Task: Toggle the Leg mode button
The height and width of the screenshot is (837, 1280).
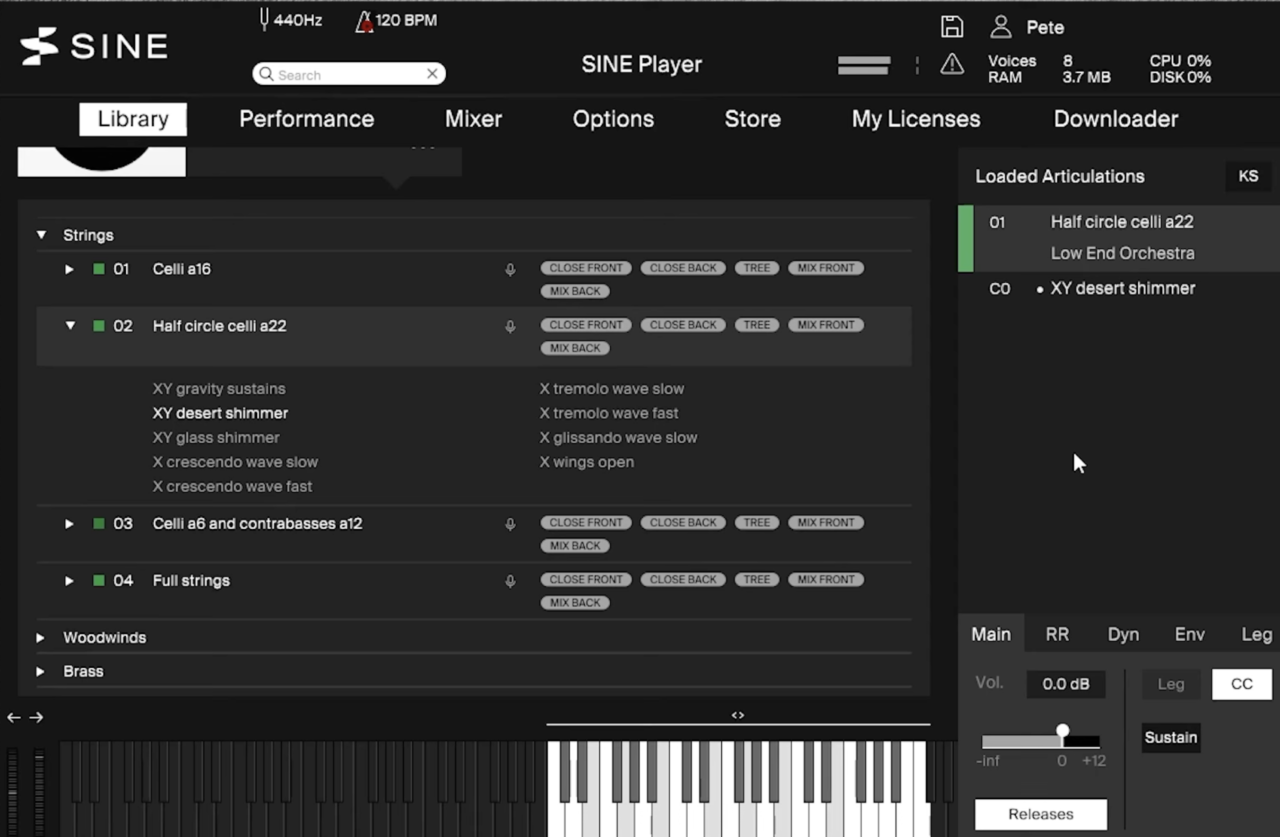Action: (1171, 684)
